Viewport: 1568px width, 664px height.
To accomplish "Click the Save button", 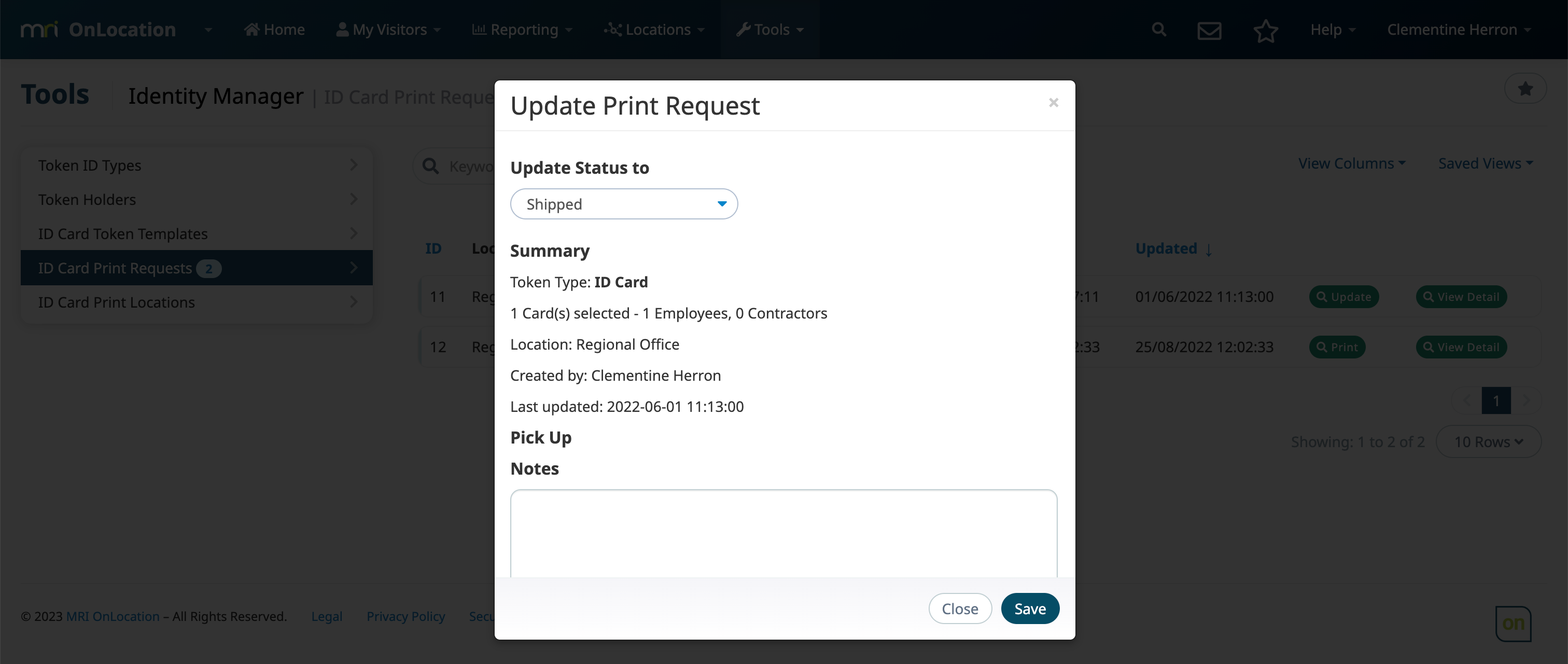I will coord(1030,608).
